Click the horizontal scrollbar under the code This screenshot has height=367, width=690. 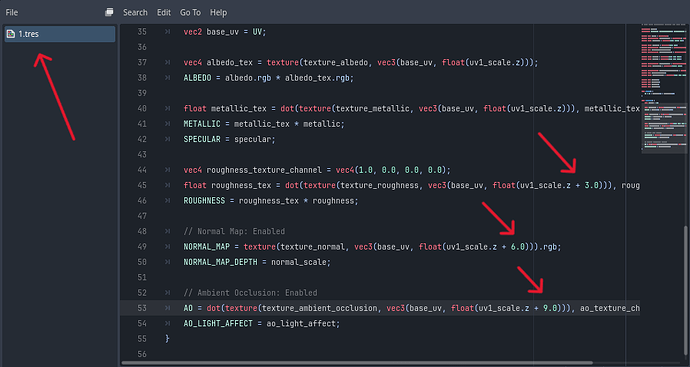pos(356,363)
